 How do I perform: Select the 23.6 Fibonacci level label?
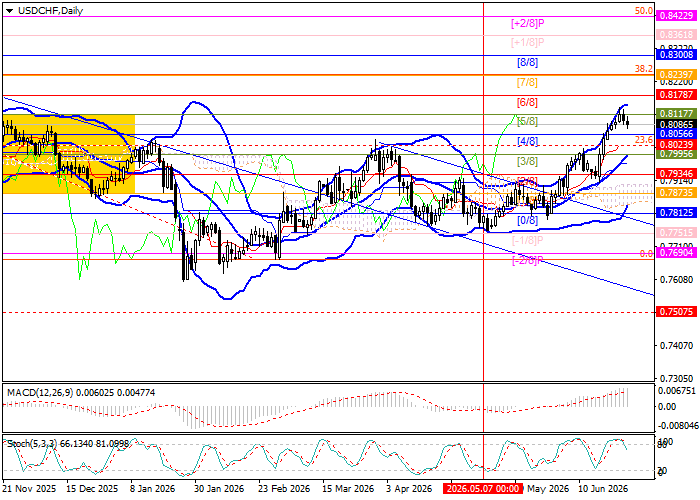(644, 140)
